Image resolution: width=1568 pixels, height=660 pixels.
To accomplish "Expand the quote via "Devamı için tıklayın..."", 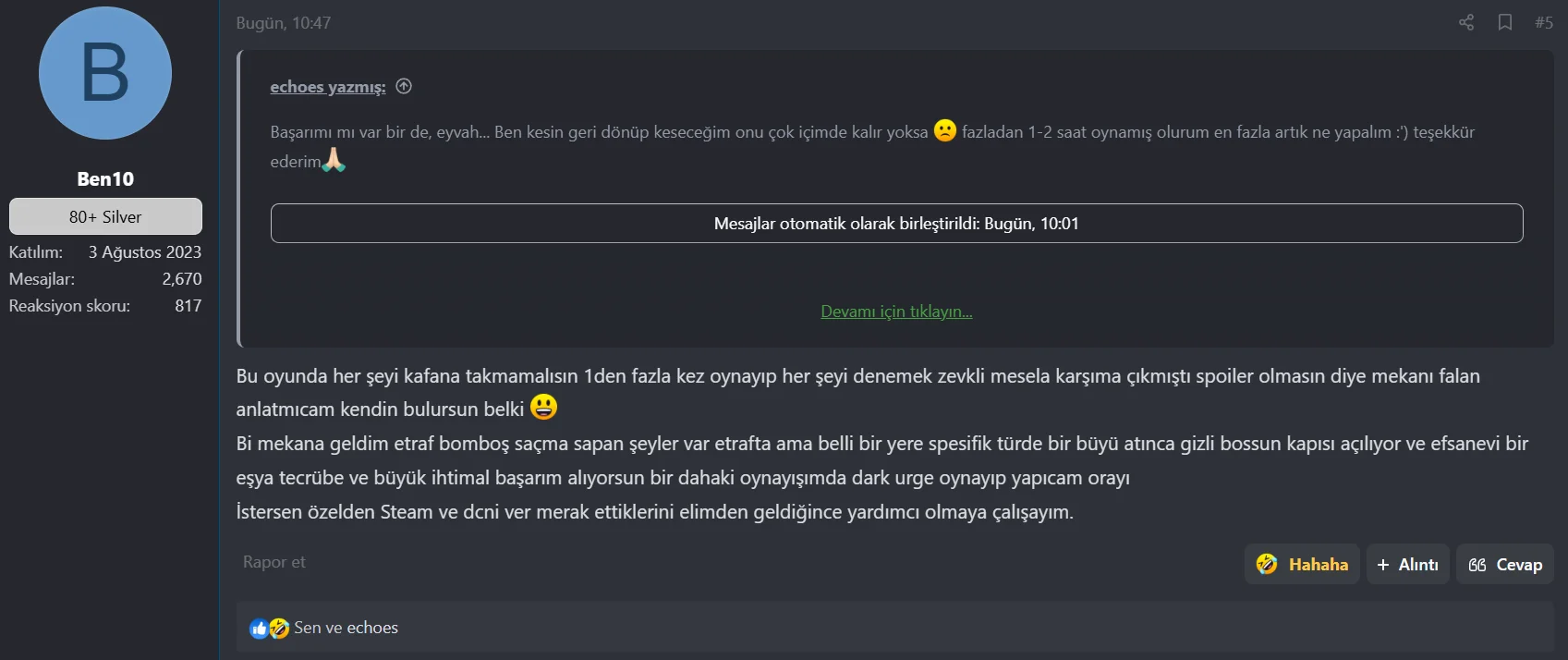I will tap(895, 312).
